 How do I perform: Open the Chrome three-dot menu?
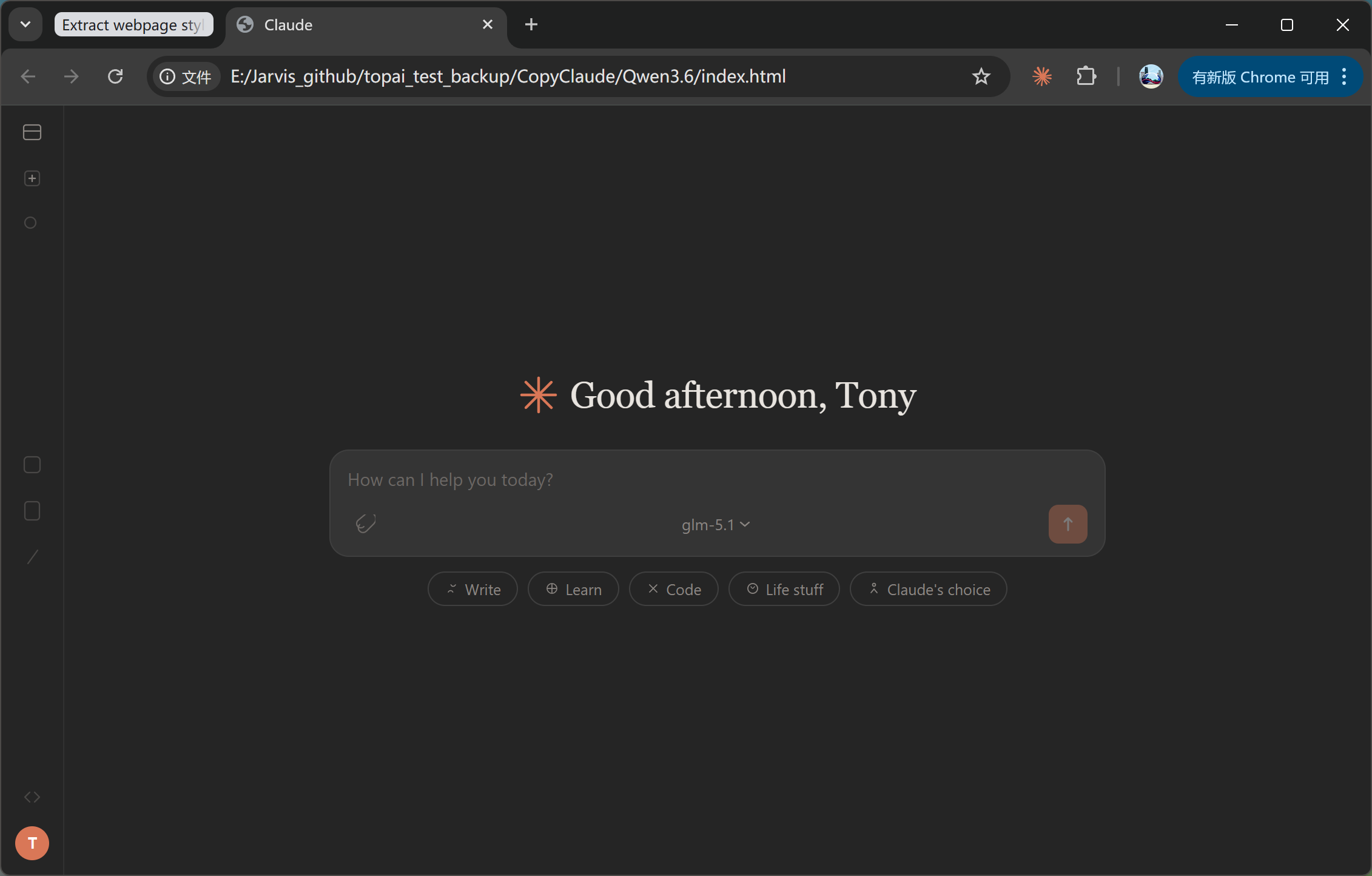(x=1345, y=76)
